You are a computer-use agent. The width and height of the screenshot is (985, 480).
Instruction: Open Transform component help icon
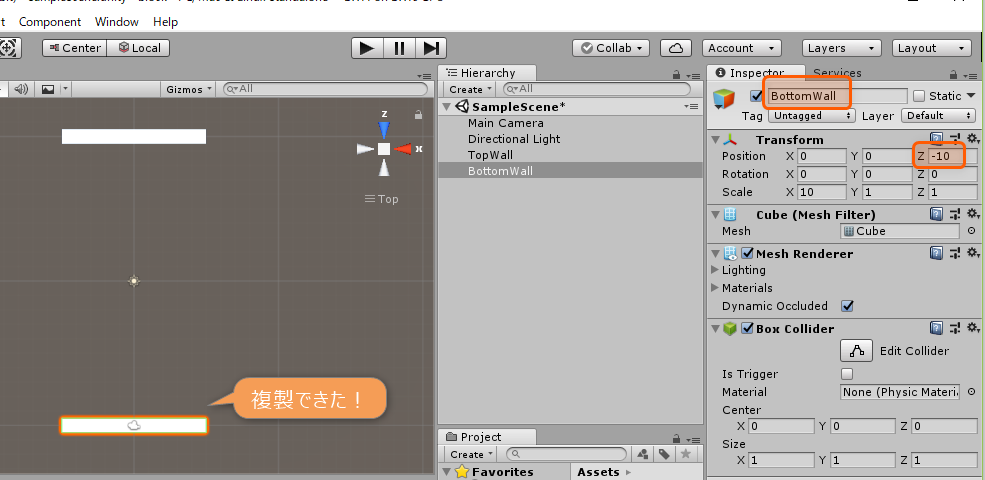(x=936, y=139)
